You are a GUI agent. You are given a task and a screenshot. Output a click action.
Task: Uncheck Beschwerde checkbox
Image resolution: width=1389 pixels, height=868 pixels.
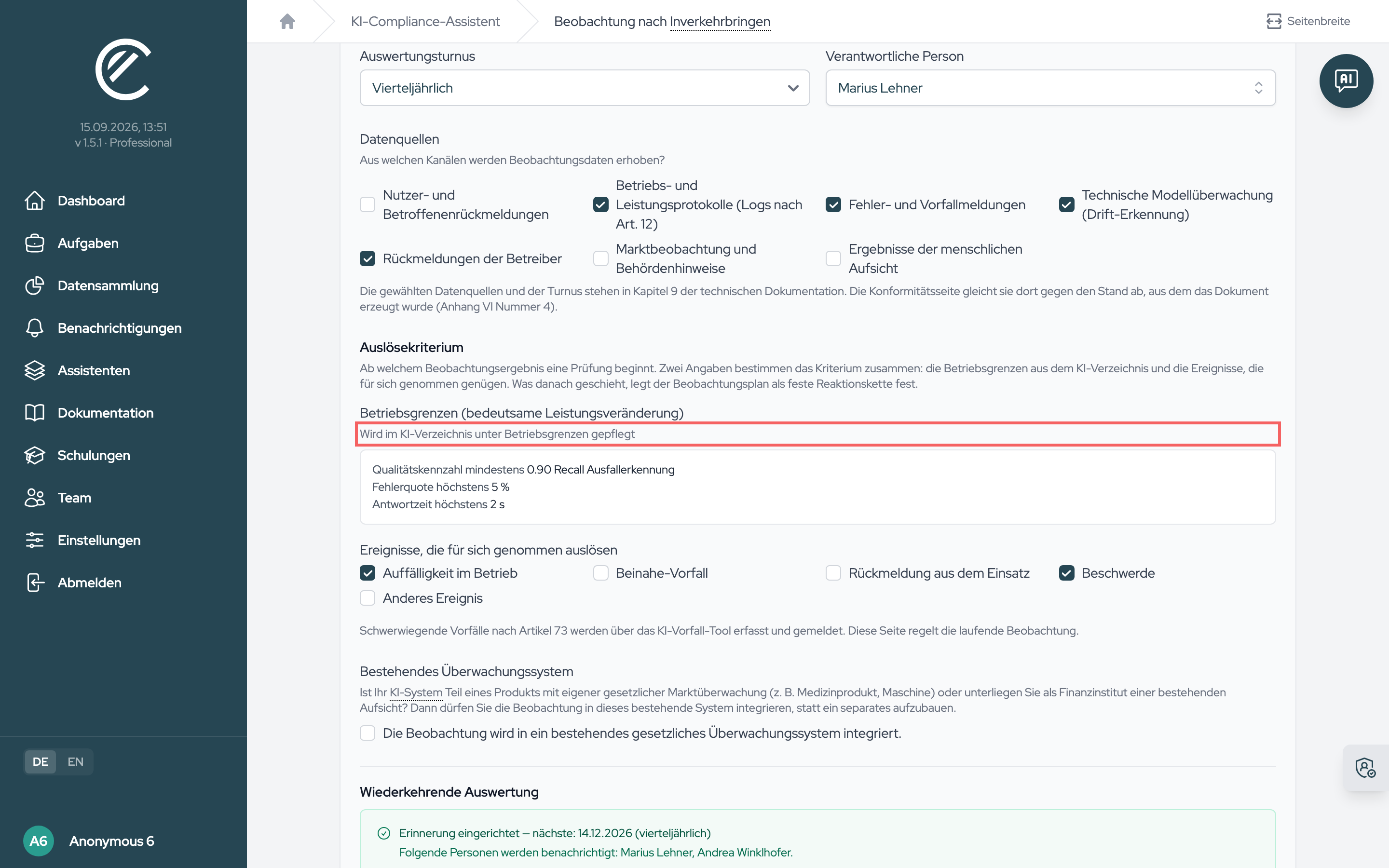(1066, 573)
